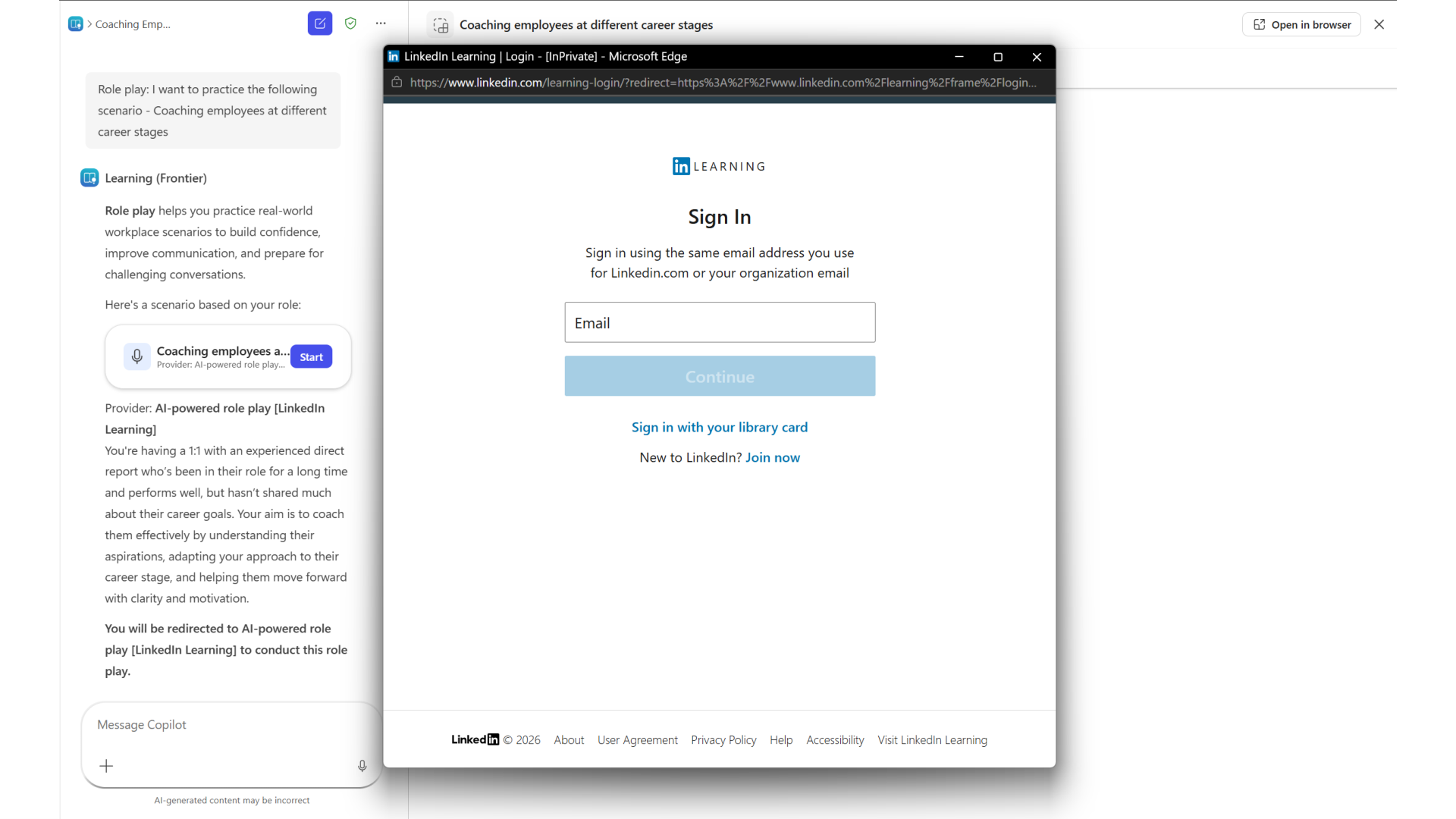The image size is (1456, 819).
Task: Select the linkedin.com URL in address bar
Action: click(723, 83)
